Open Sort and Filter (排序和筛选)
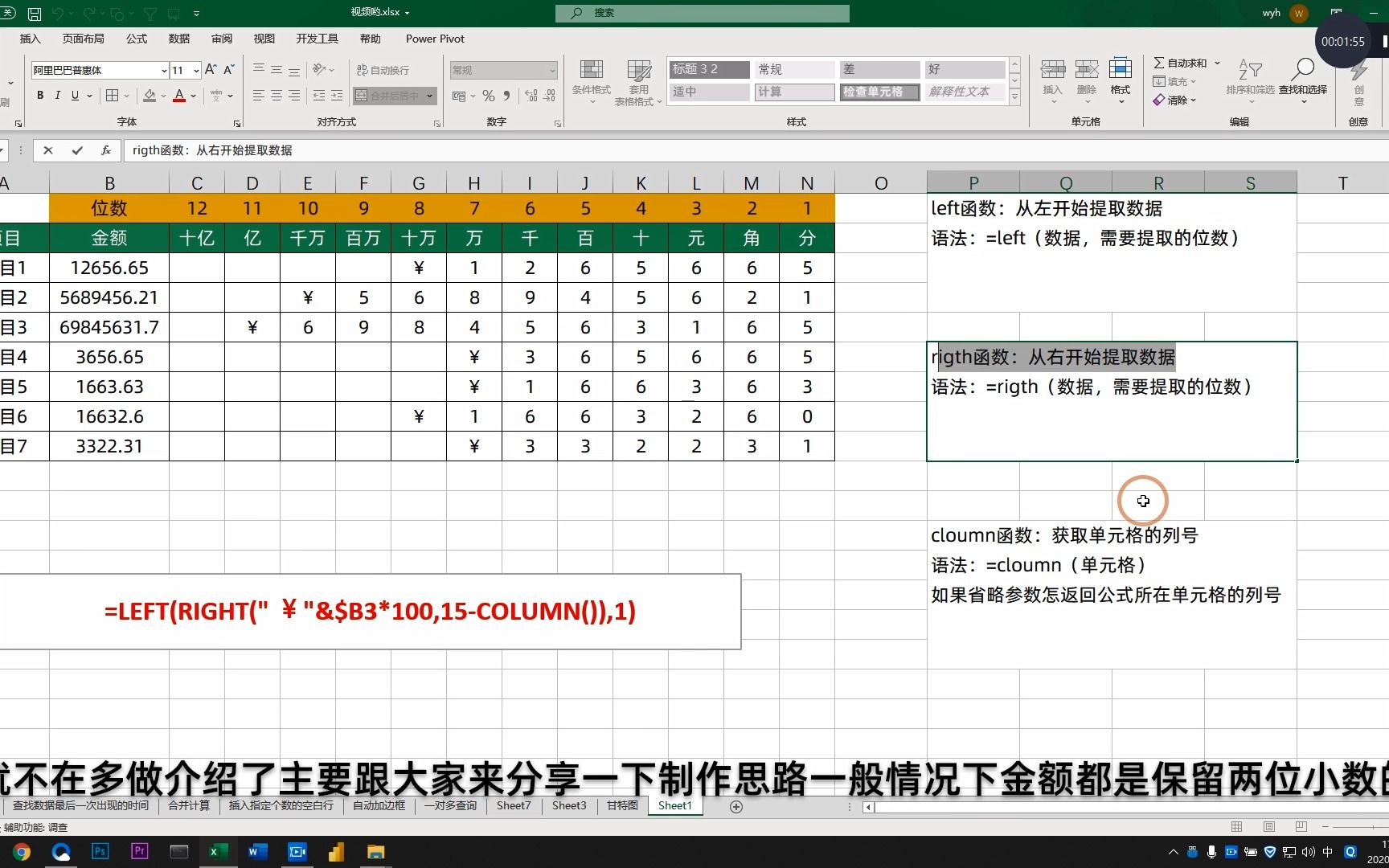Viewport: 1389px width, 868px height. coord(1250,81)
